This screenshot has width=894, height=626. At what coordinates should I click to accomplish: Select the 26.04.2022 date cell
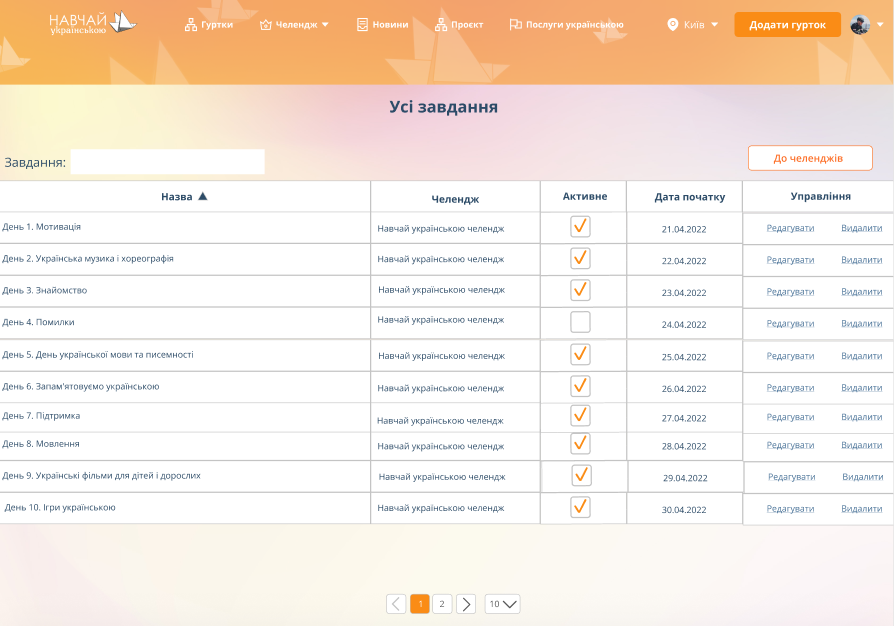684,389
